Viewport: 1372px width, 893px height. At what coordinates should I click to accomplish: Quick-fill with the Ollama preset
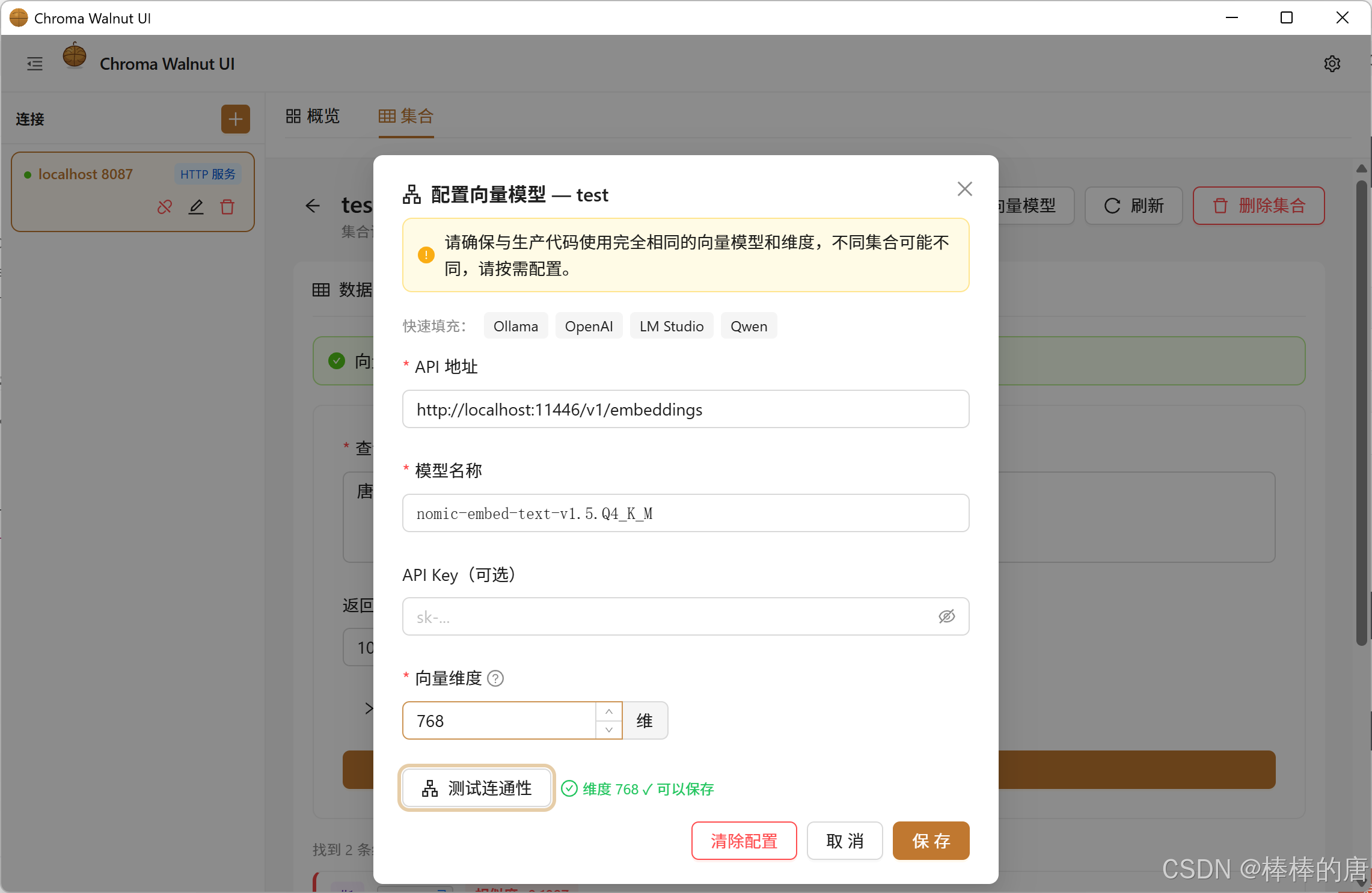(x=516, y=326)
